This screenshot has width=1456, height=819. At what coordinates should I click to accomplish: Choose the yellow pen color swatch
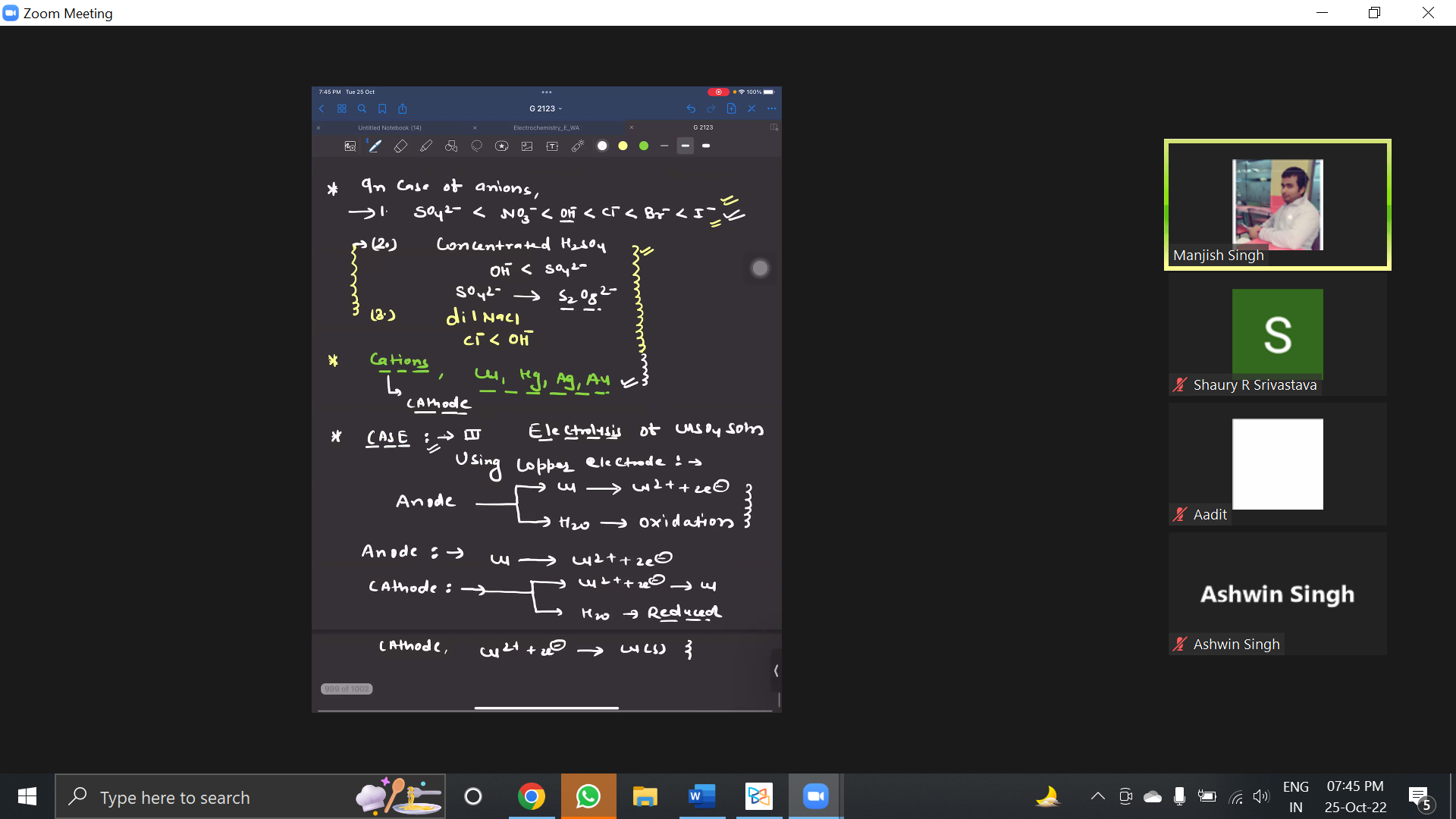pos(623,146)
